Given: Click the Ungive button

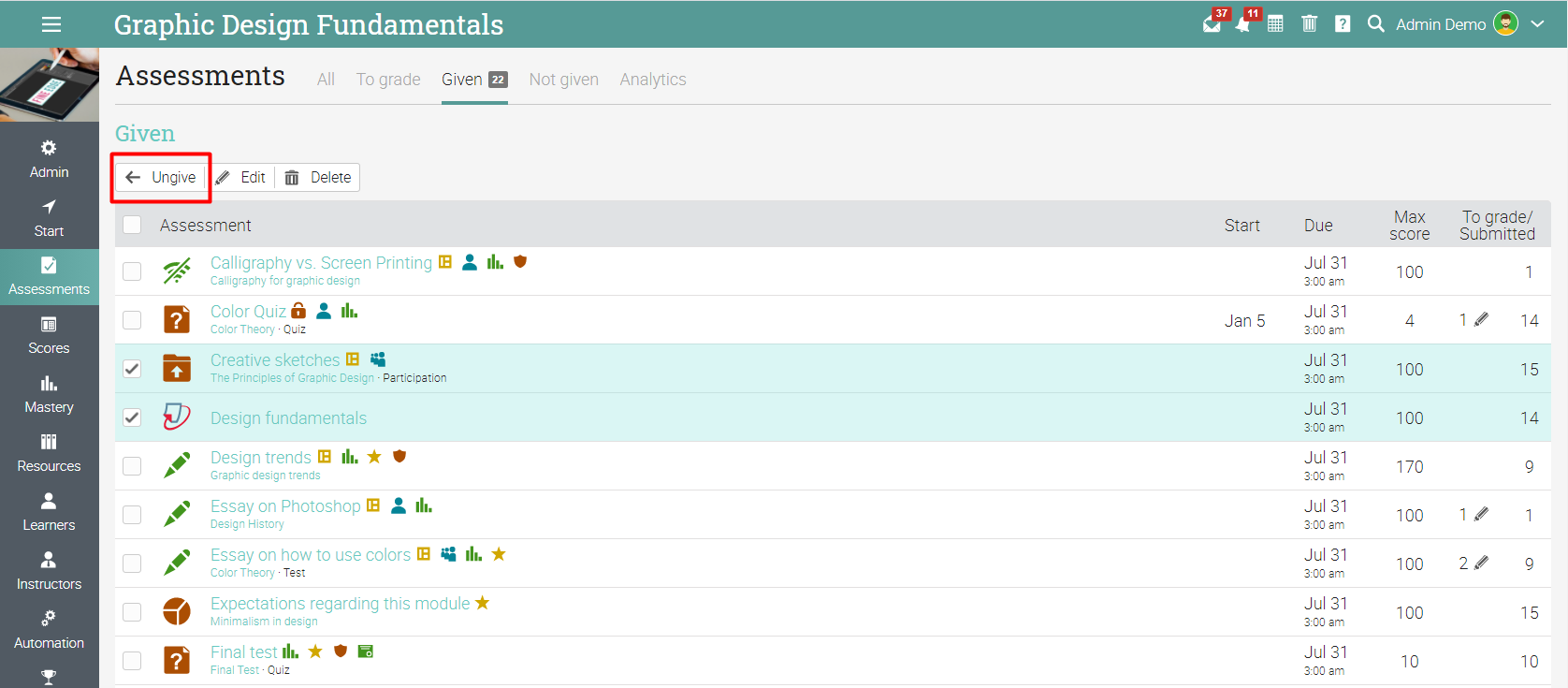Looking at the screenshot, I should click(161, 178).
